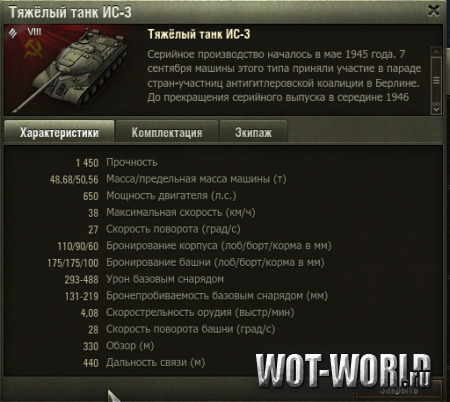Click the ИС-3 tank thumbnail image
450x402 pixels.
point(72,71)
